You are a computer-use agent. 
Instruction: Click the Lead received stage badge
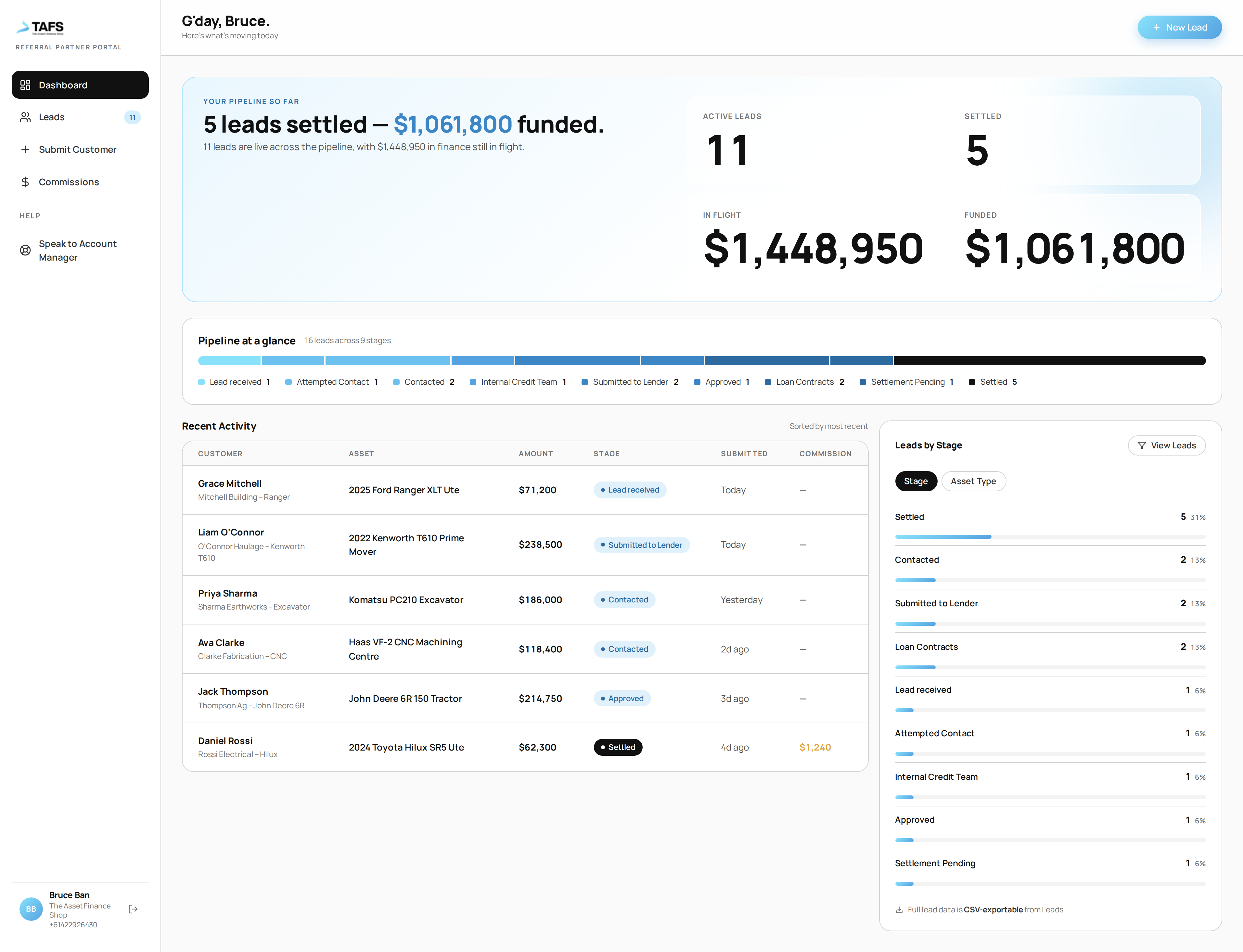[x=630, y=490]
